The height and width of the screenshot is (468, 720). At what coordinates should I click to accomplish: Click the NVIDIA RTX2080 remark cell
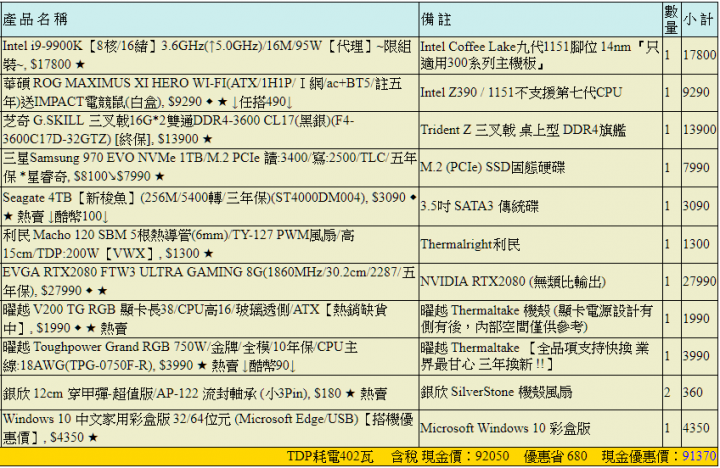[x=540, y=282]
